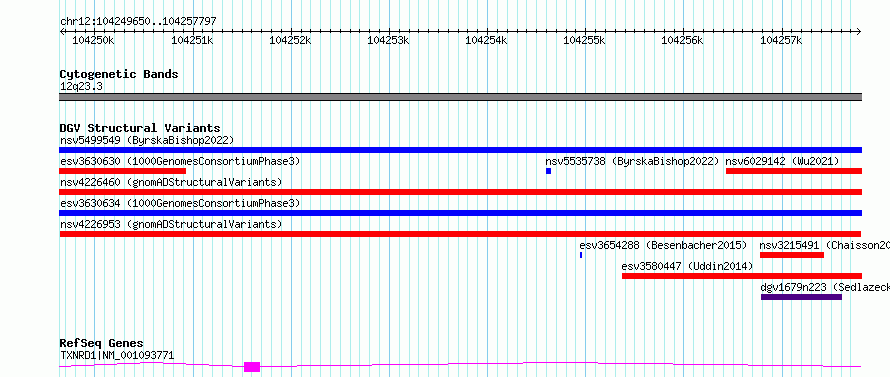Open the nsv4226460 (gnomADStructuralVariants) label
Viewport: 890px width, 377px height.
click(171, 182)
